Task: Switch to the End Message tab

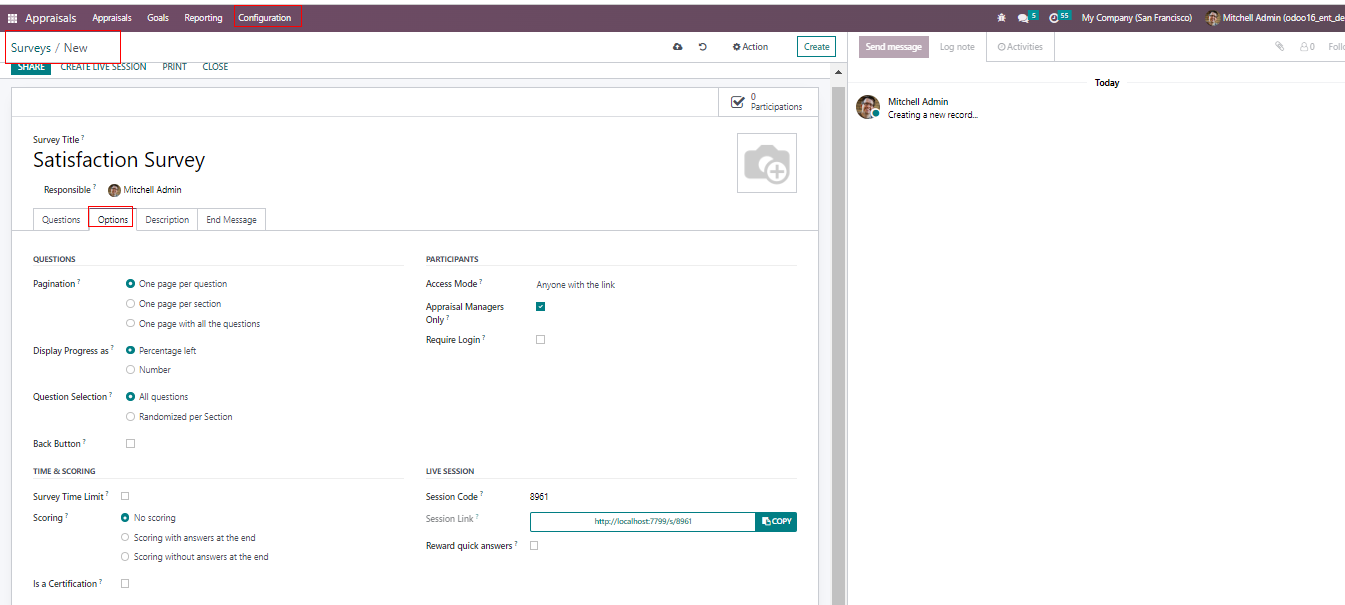Action: [231, 220]
